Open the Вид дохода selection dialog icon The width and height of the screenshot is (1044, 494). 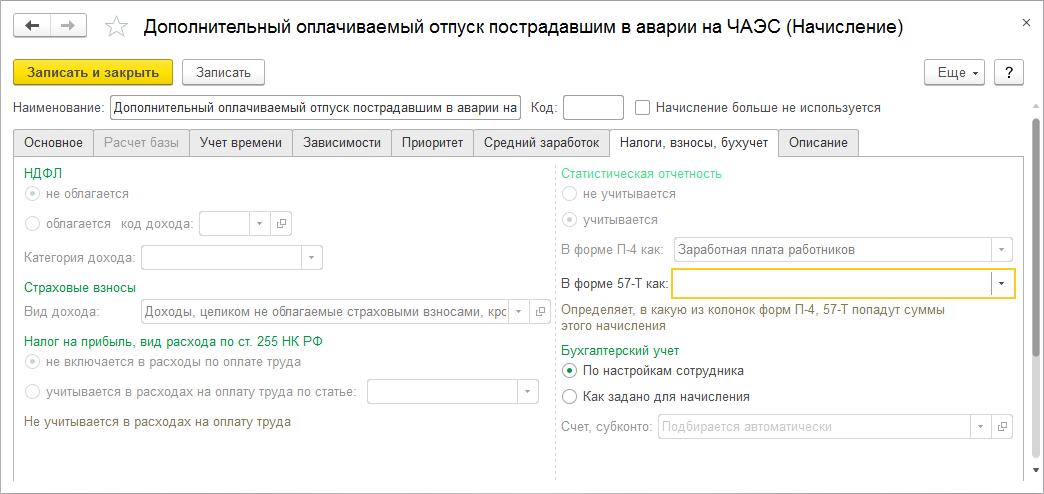click(540, 312)
